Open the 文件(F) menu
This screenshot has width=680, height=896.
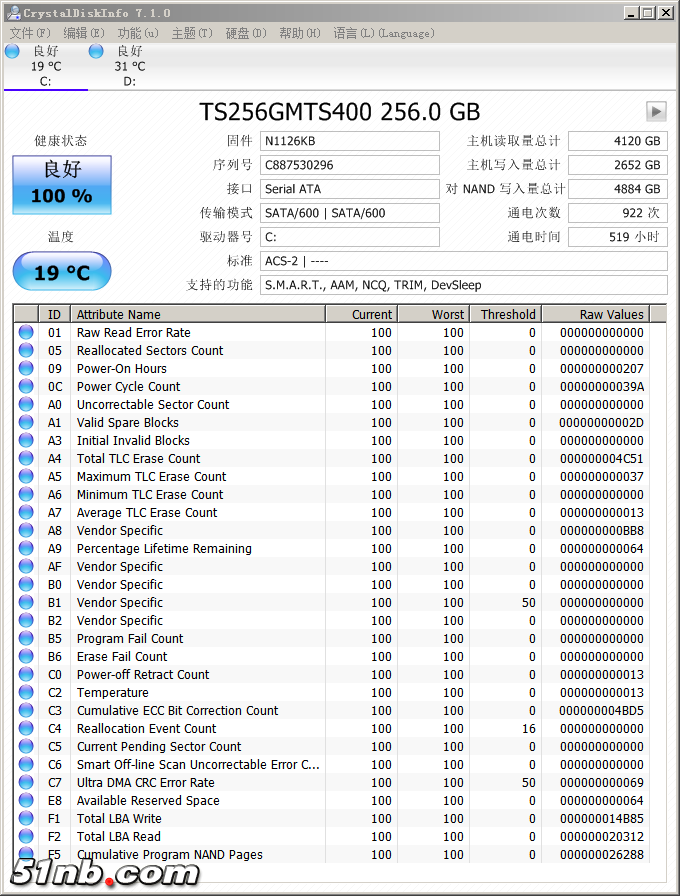(x=30, y=33)
